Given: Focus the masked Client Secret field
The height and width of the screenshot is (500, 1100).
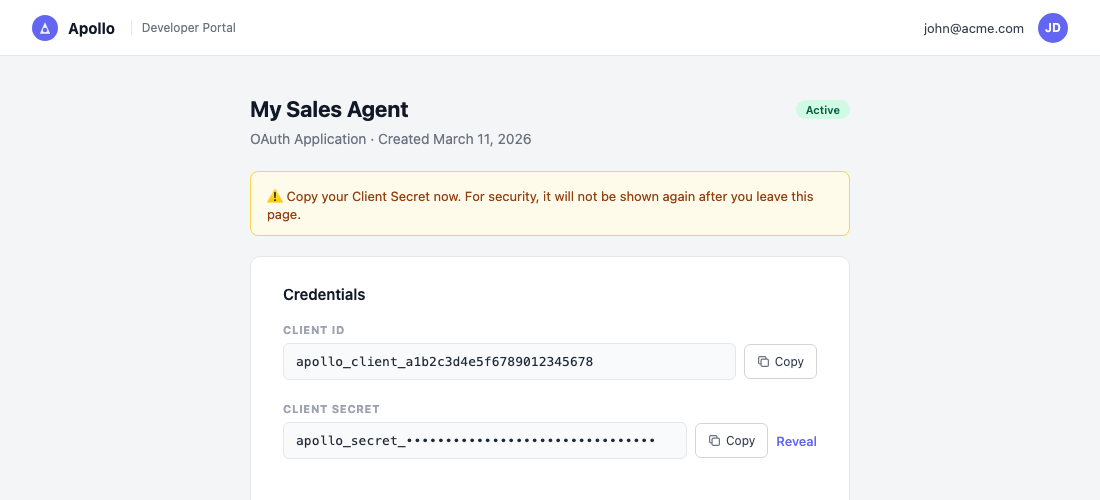Looking at the screenshot, I should point(484,441).
